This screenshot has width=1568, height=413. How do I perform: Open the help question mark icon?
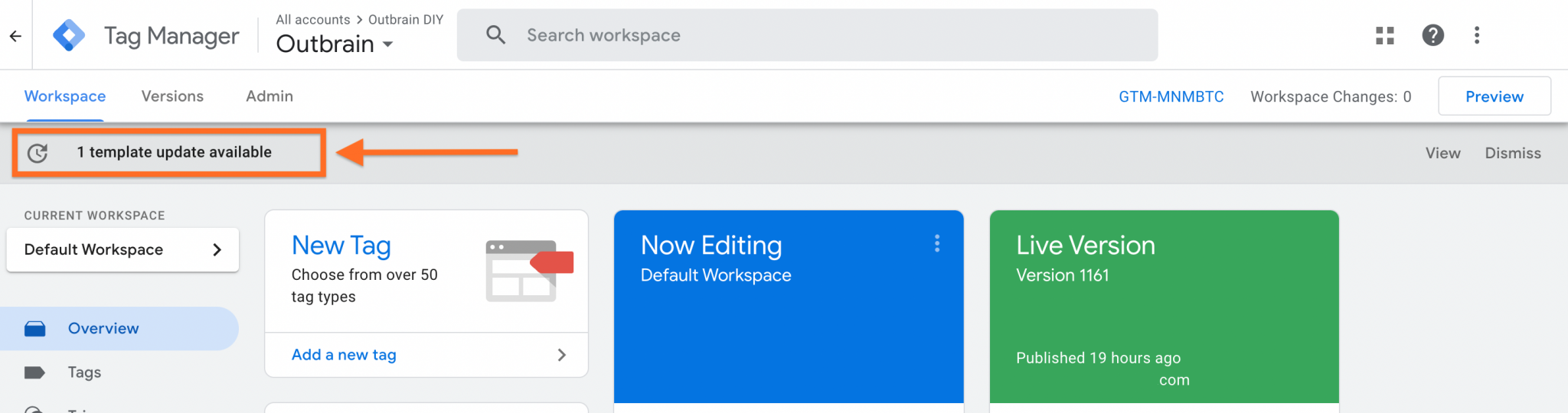(1432, 35)
